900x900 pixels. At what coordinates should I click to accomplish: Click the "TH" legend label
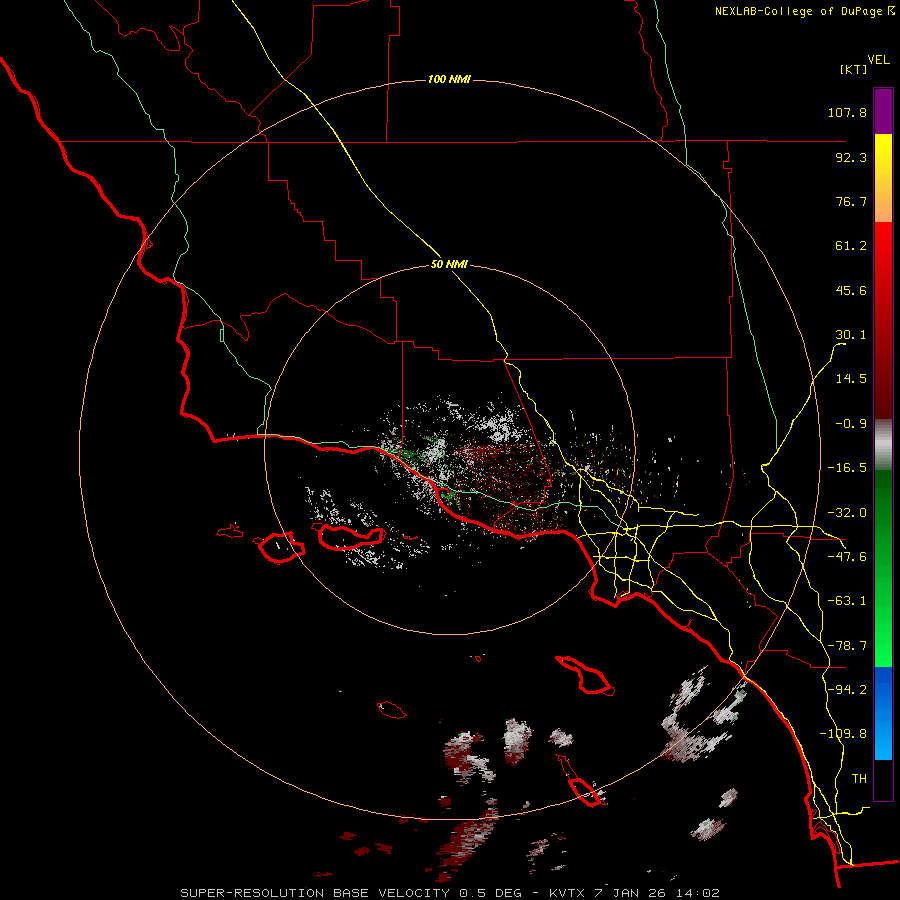pyautogui.click(x=859, y=779)
